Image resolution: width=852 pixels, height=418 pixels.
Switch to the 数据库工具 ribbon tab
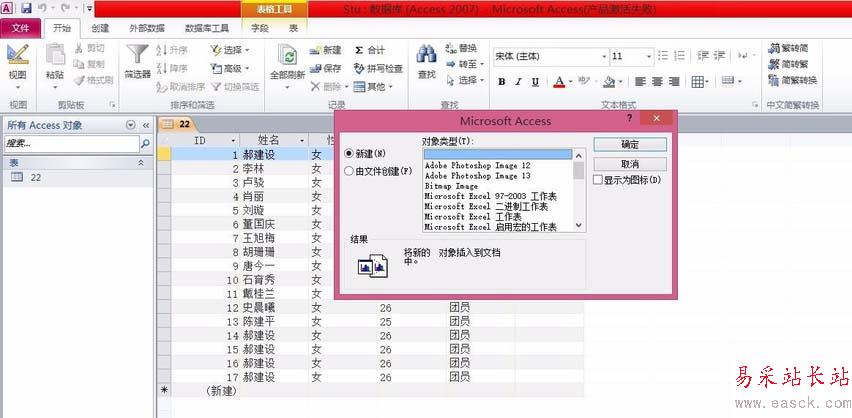tap(206, 28)
